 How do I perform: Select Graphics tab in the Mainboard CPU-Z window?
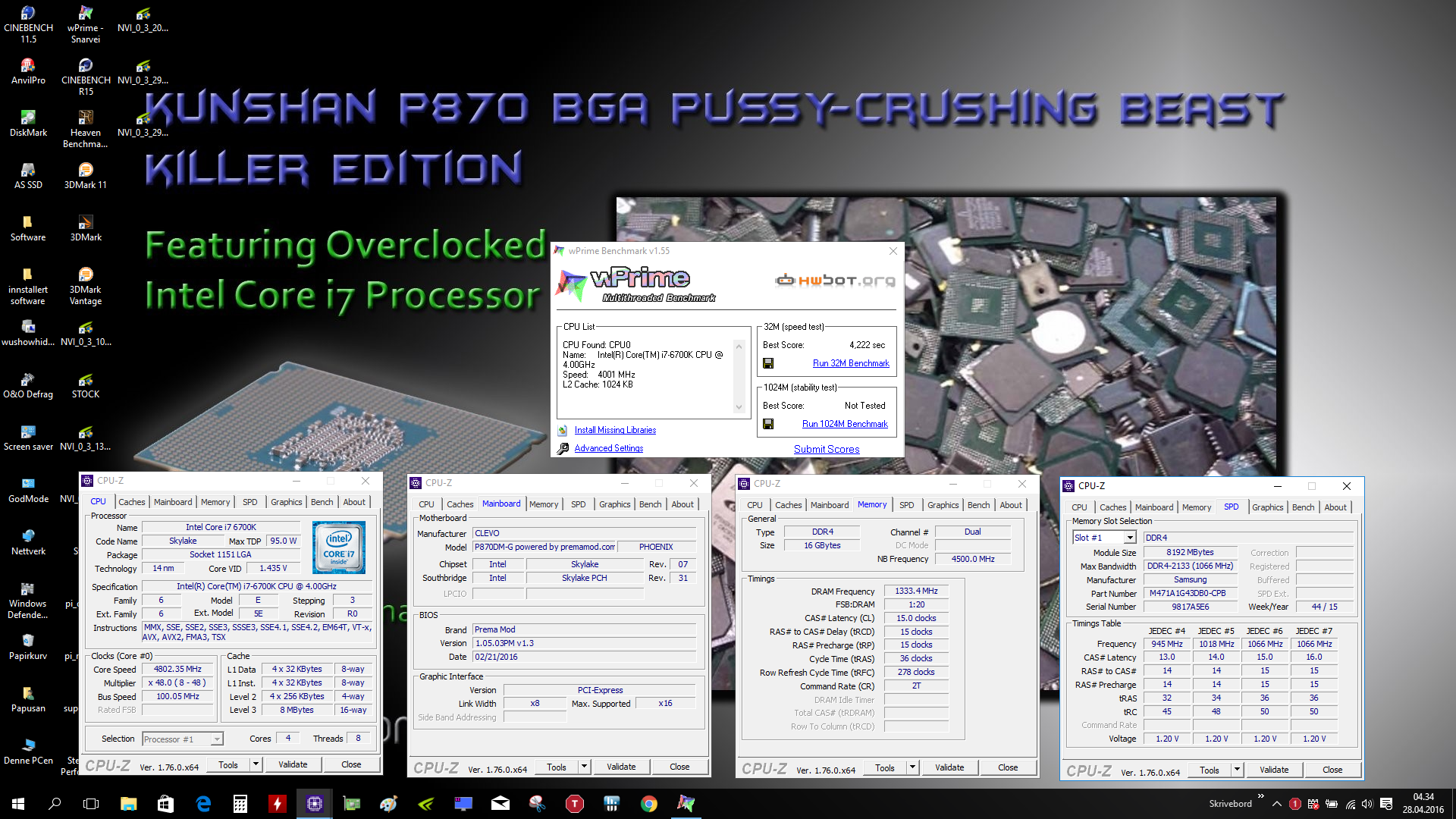614,504
